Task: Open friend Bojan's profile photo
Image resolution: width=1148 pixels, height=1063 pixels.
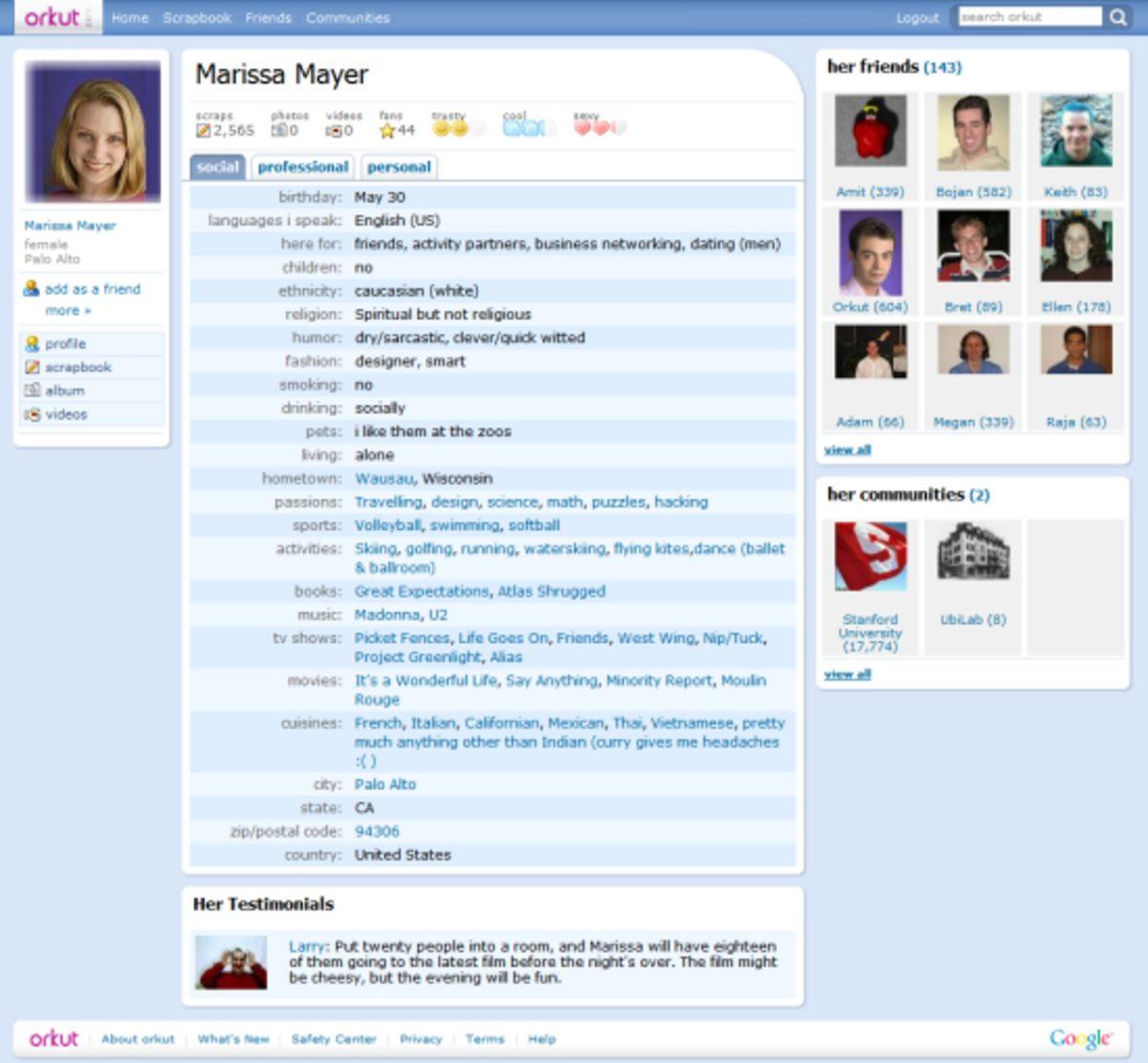Action: click(x=973, y=132)
